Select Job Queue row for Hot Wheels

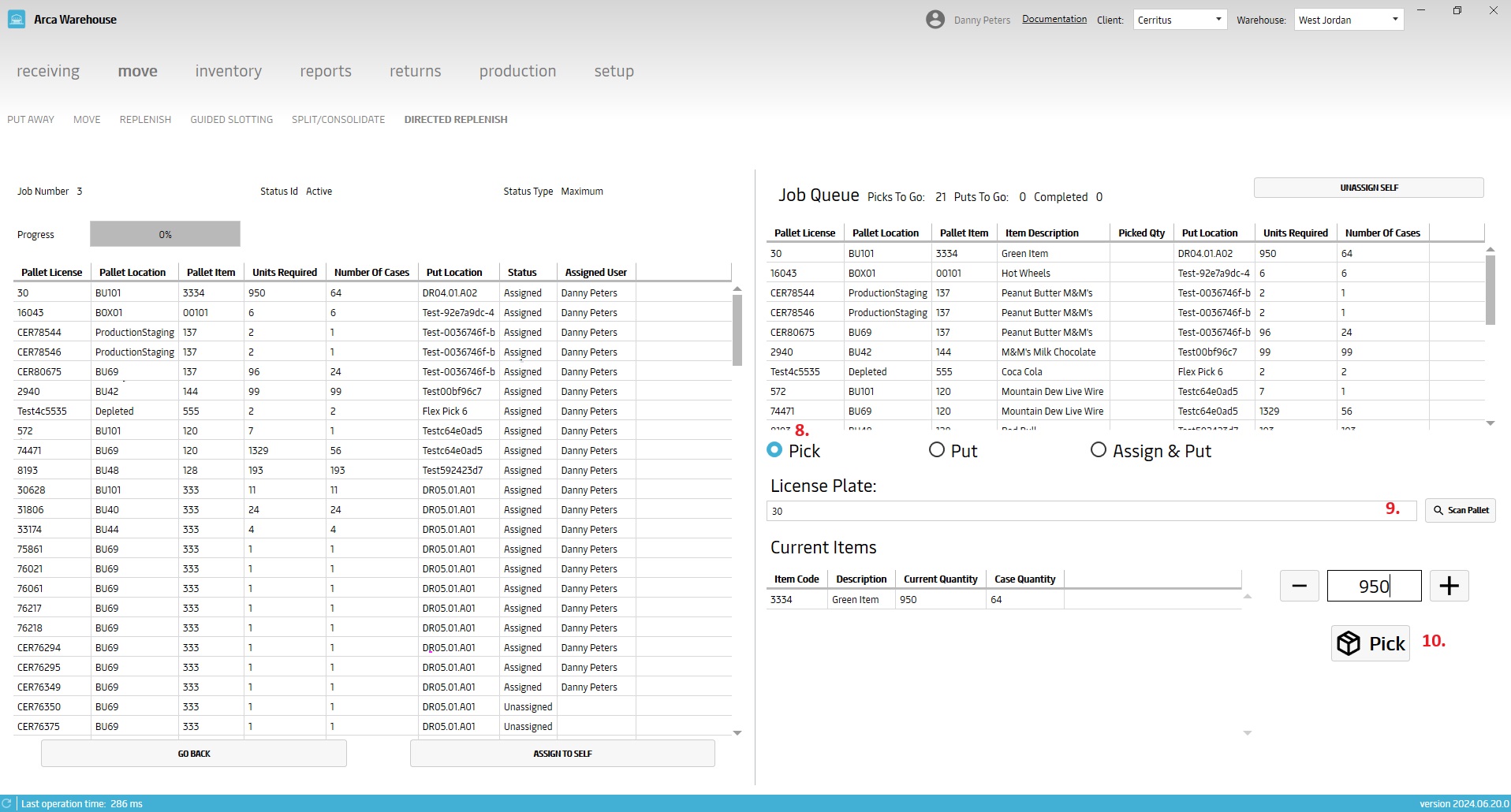(x=1125, y=274)
